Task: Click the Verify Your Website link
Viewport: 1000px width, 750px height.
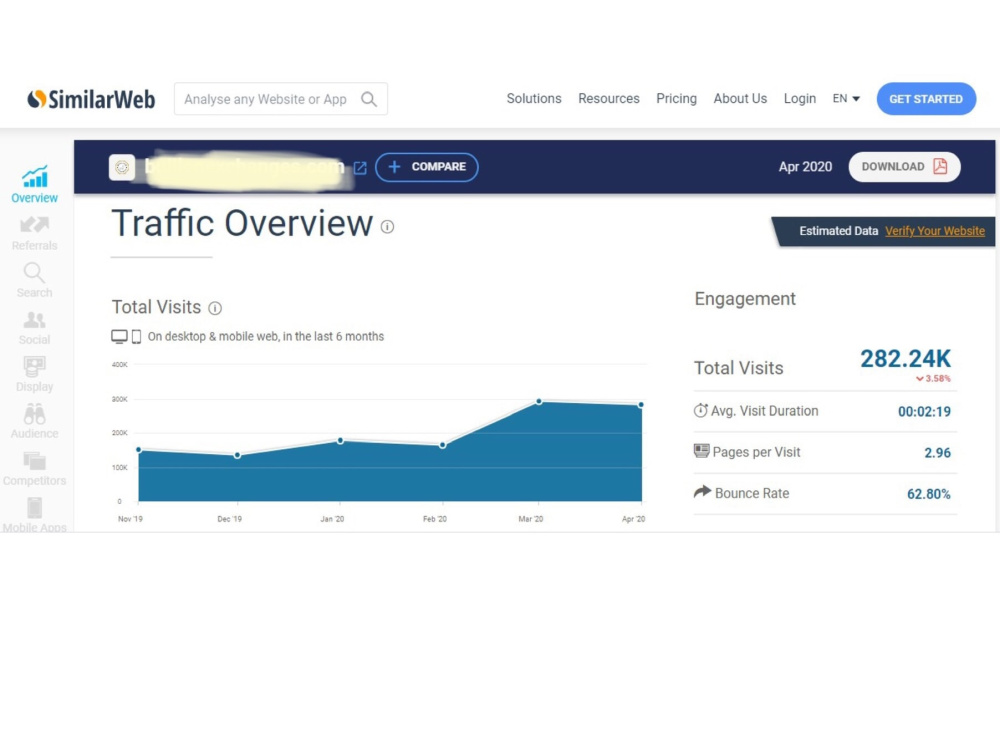Action: click(x=934, y=232)
